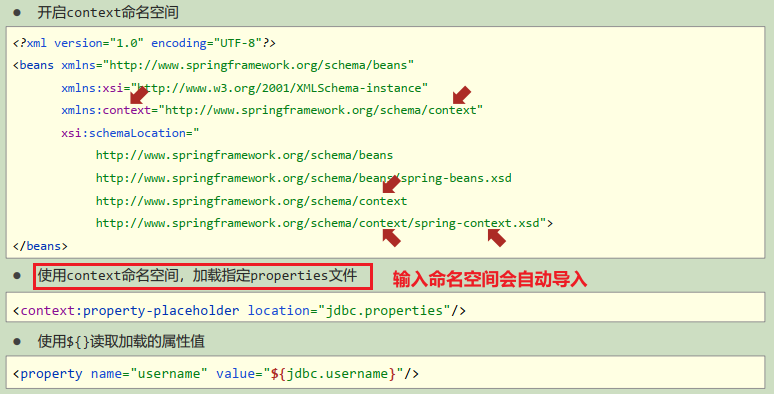This screenshot has width=774, height=394.
Task: Click the "UTF-8" encoding value
Action: pos(238,43)
